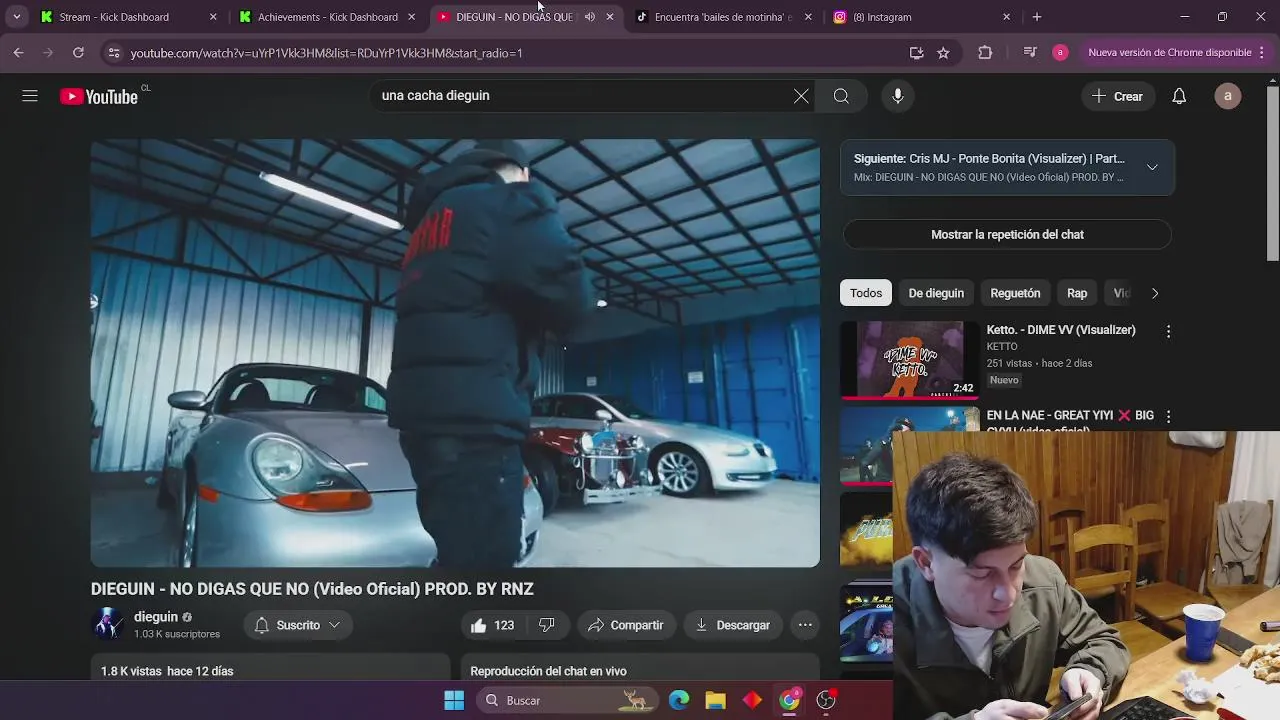
Task: Download video with Descargar button
Action: (733, 625)
